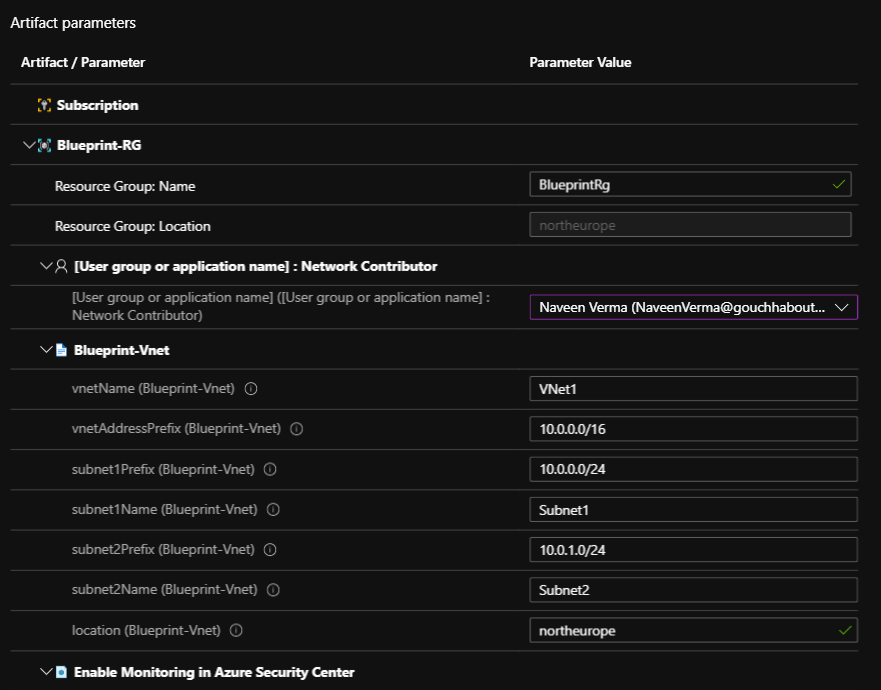Click info icon next to subnet2Prefix
Screen dimensions: 881x690
[270, 550]
